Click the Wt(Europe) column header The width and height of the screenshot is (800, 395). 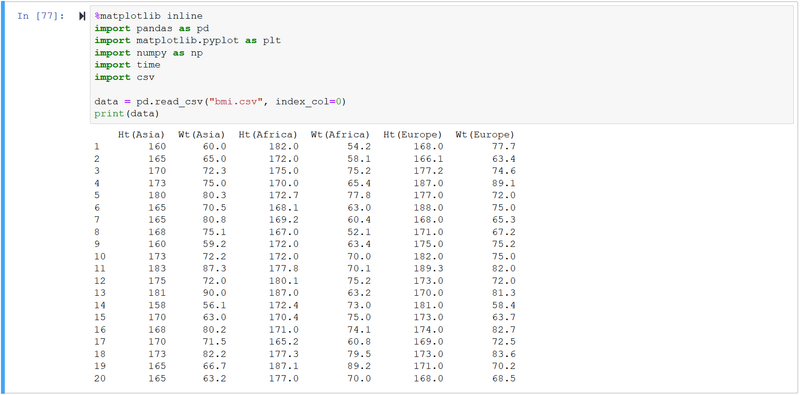pos(485,135)
